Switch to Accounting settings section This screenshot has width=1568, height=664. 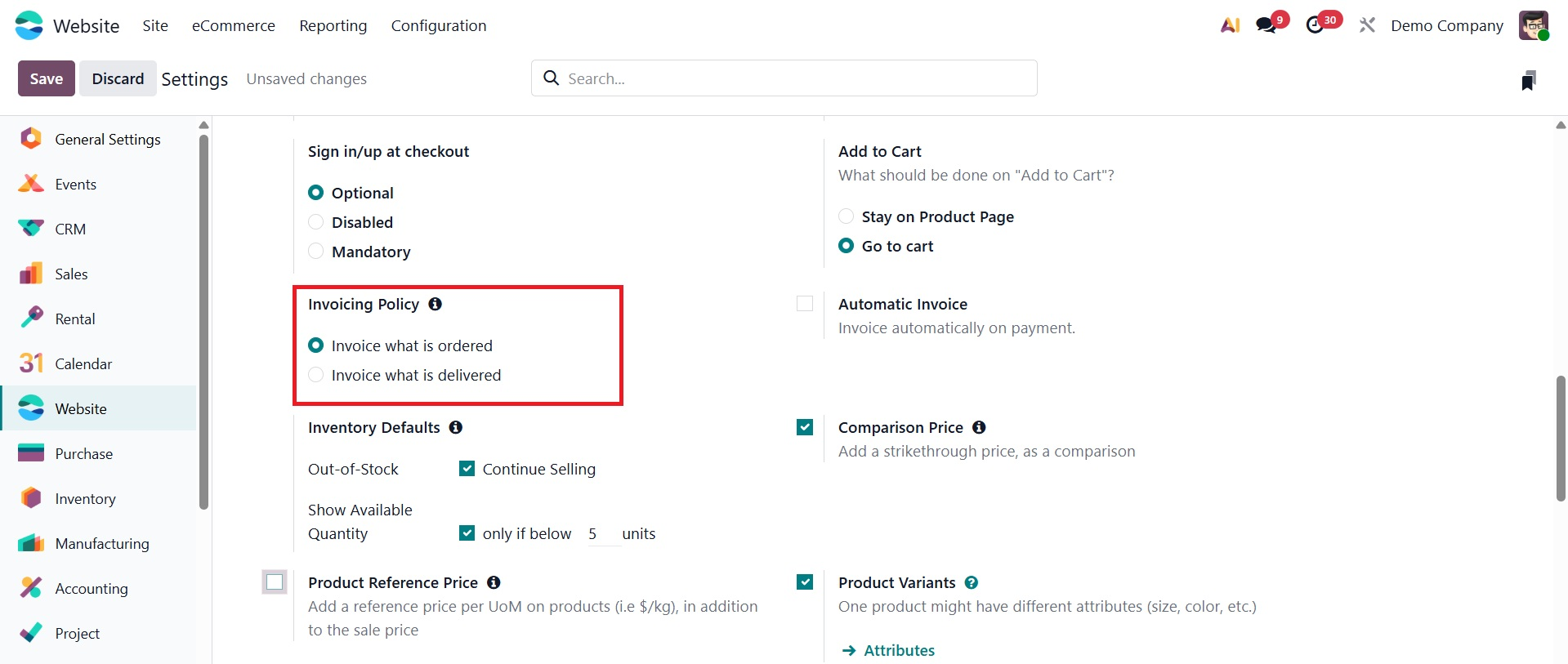click(x=91, y=588)
